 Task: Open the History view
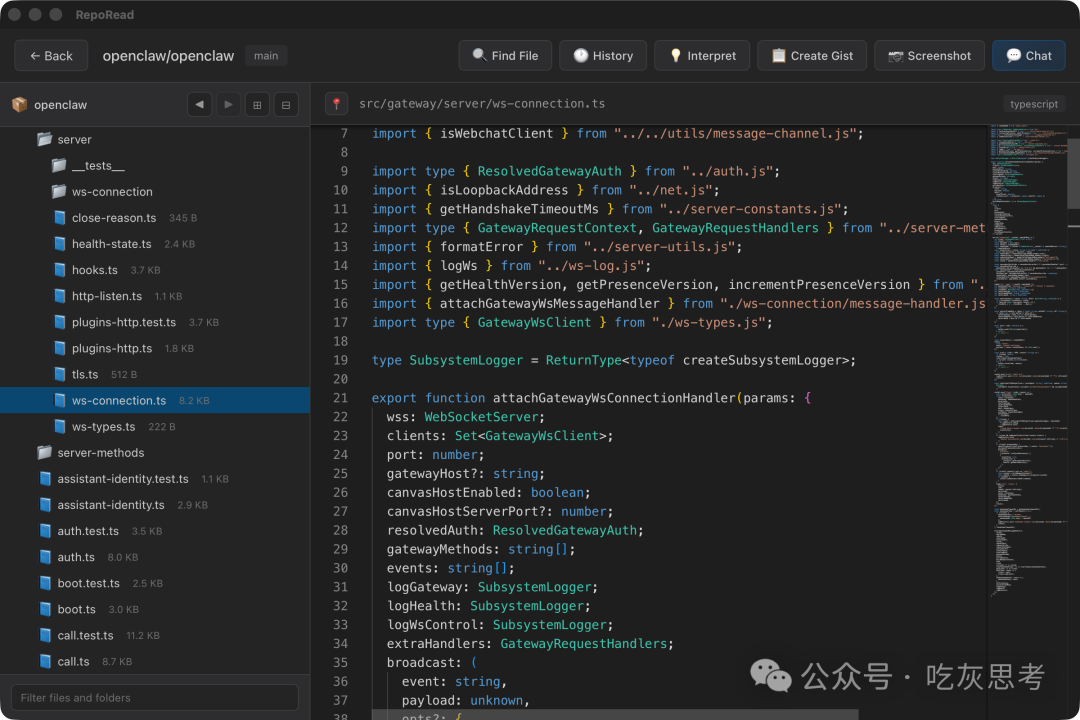tap(603, 56)
